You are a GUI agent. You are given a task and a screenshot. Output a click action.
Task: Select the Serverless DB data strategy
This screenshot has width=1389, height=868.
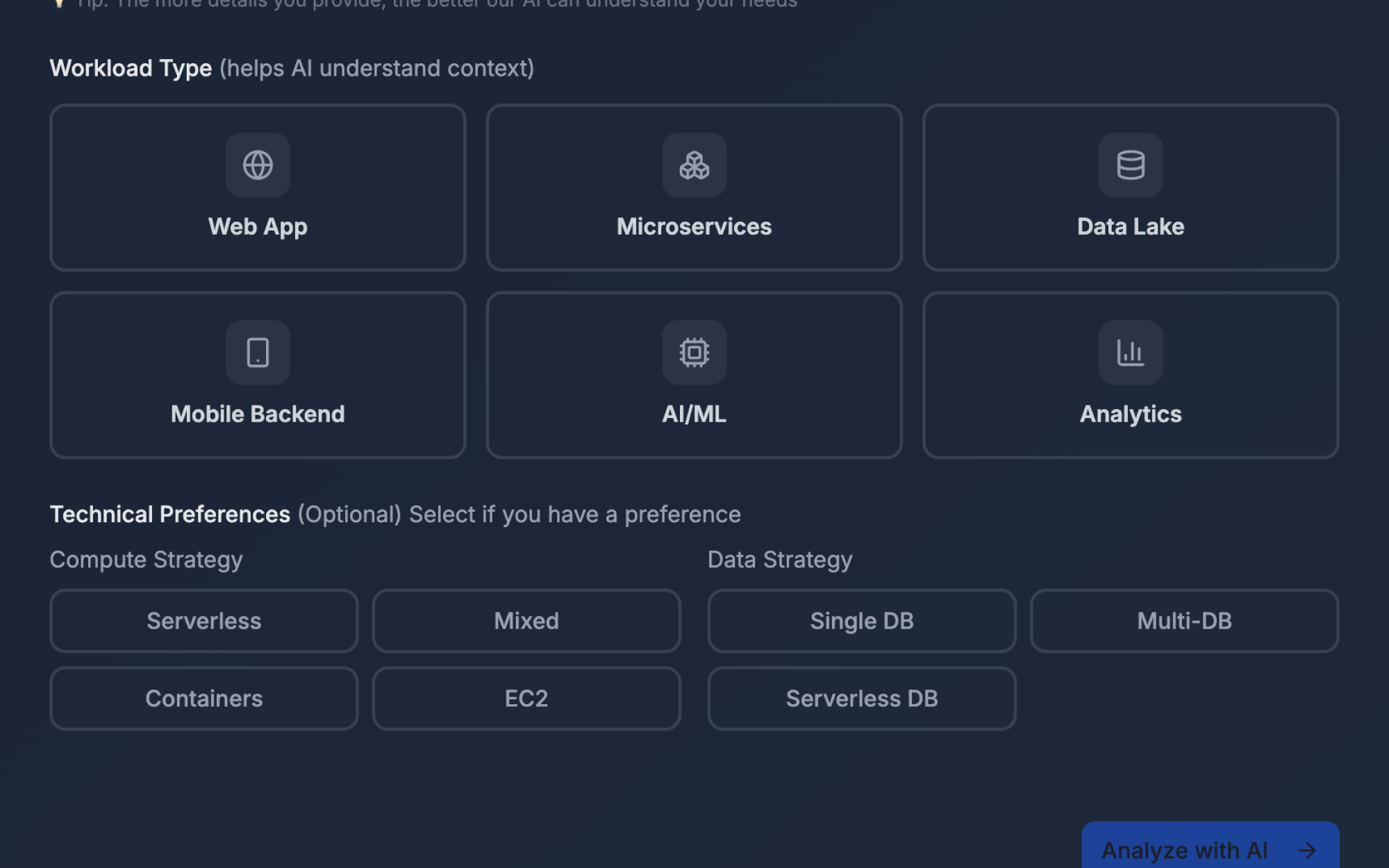coord(862,699)
